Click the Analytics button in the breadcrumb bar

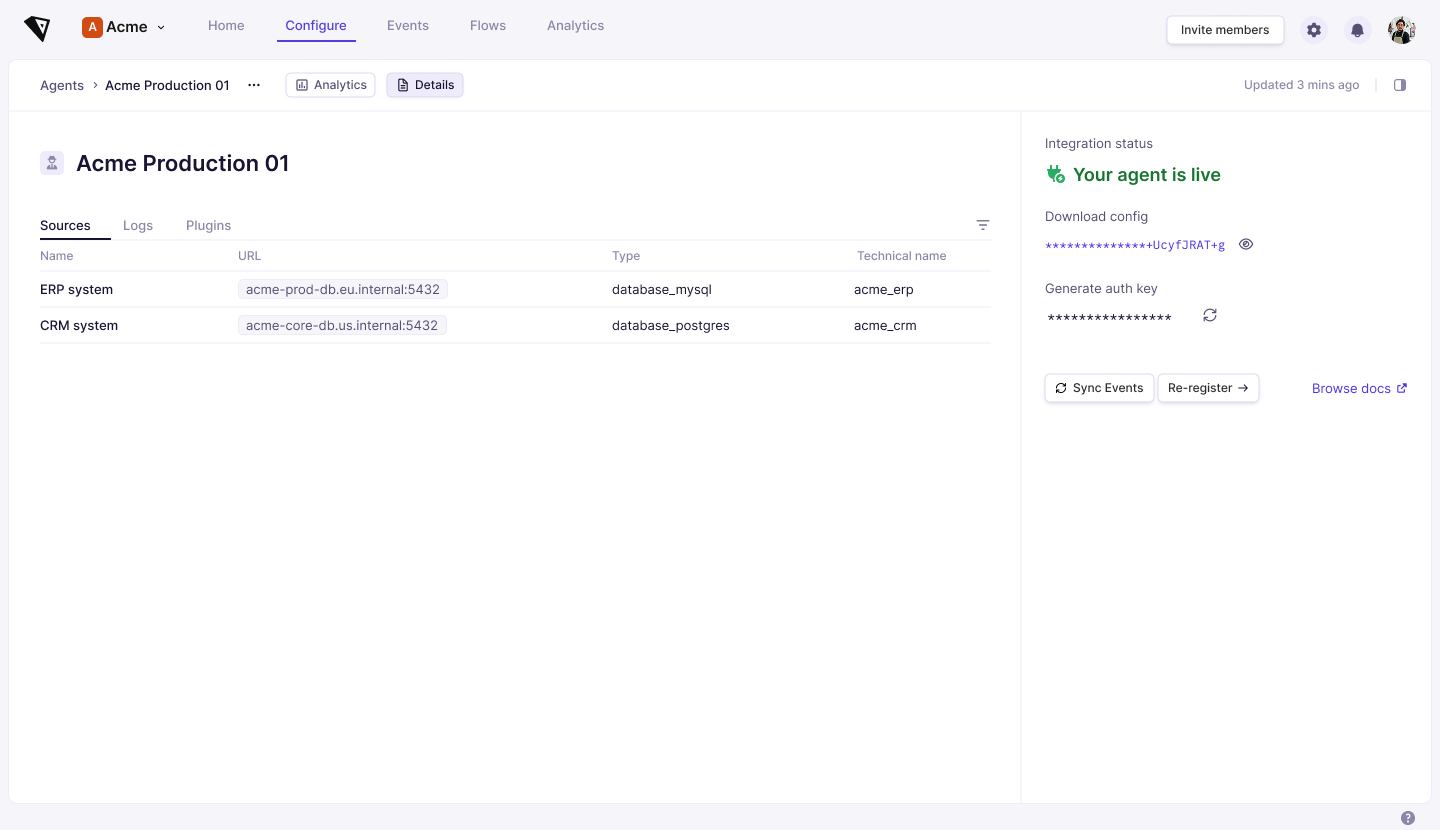pos(330,85)
